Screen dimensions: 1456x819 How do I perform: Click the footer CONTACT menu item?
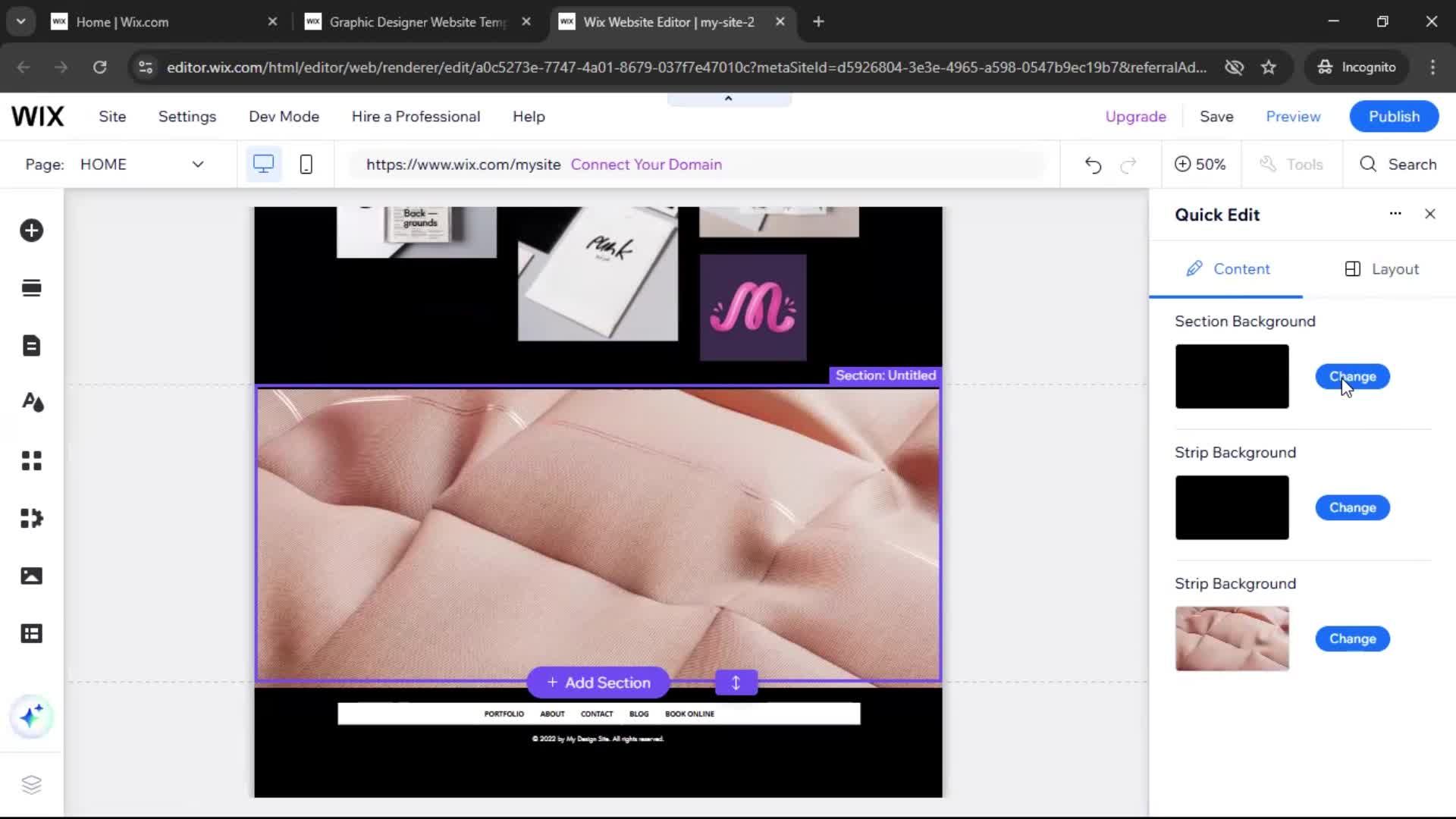tap(597, 714)
